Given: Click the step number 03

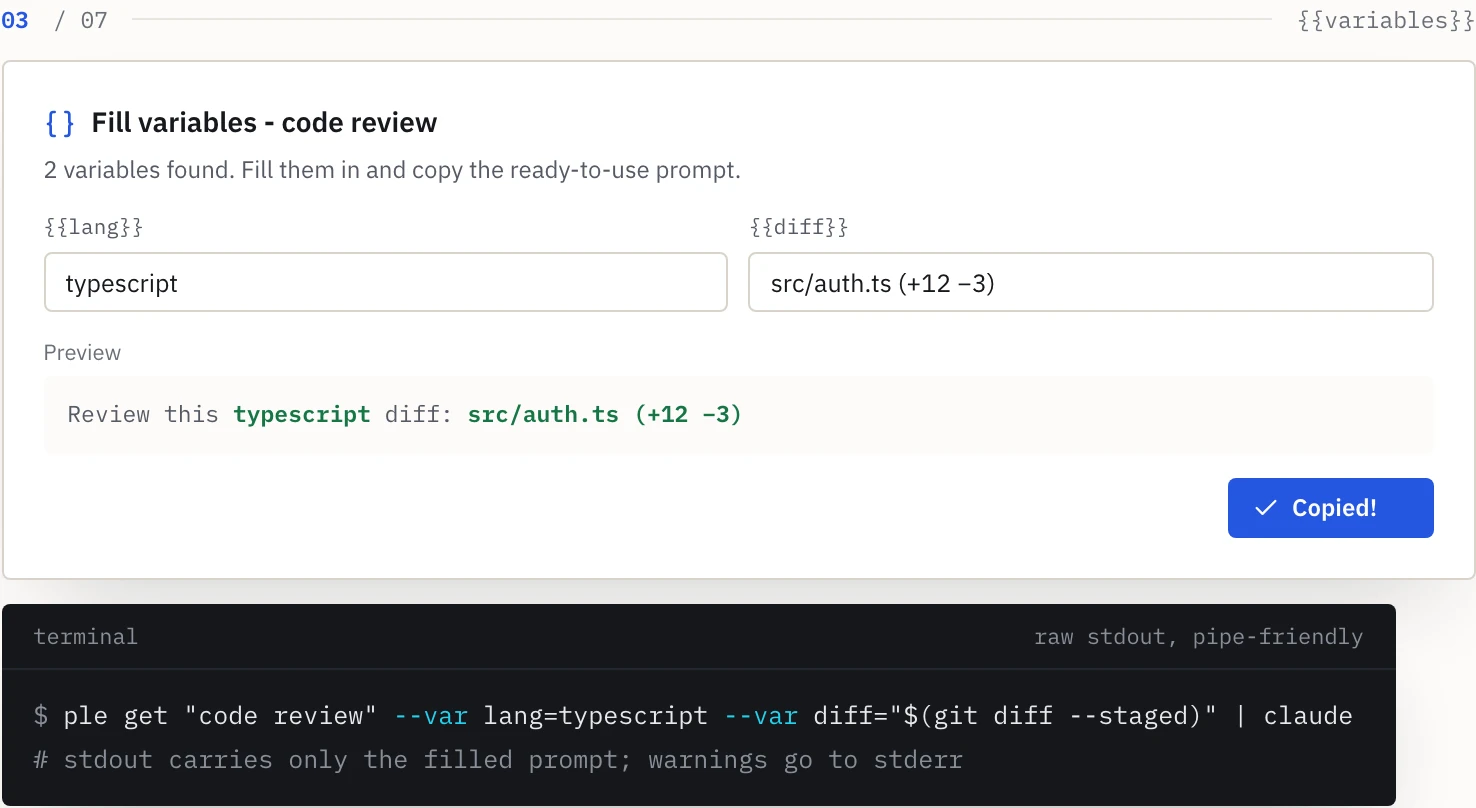Looking at the screenshot, I should [15, 20].
